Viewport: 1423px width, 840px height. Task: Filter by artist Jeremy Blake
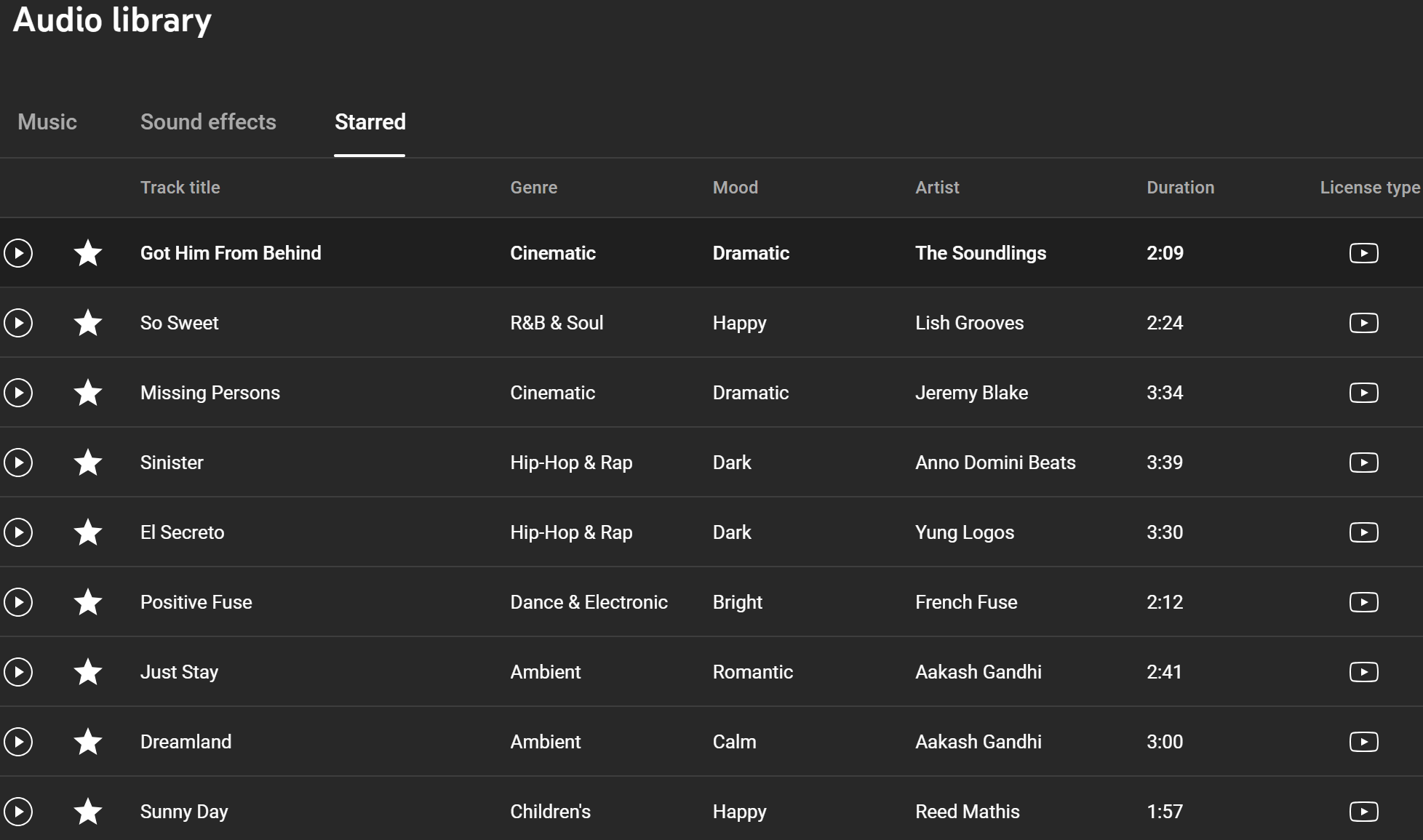click(x=971, y=393)
